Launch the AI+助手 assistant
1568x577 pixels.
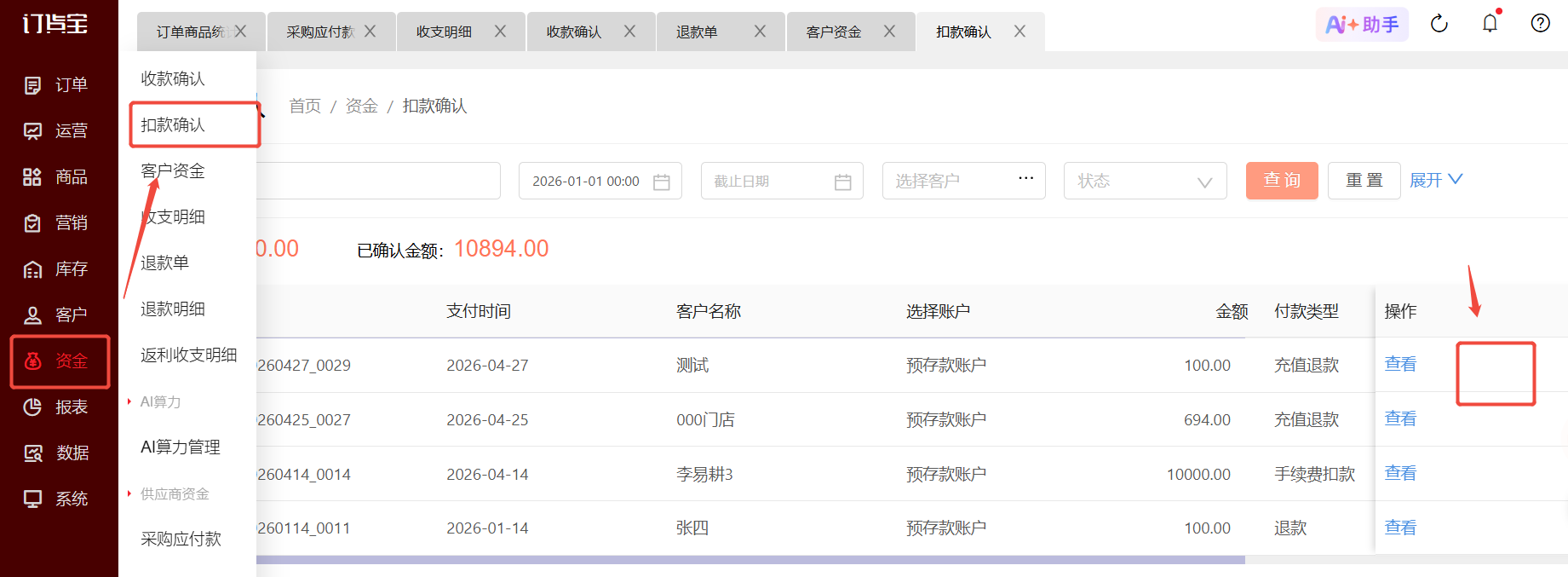(1362, 25)
